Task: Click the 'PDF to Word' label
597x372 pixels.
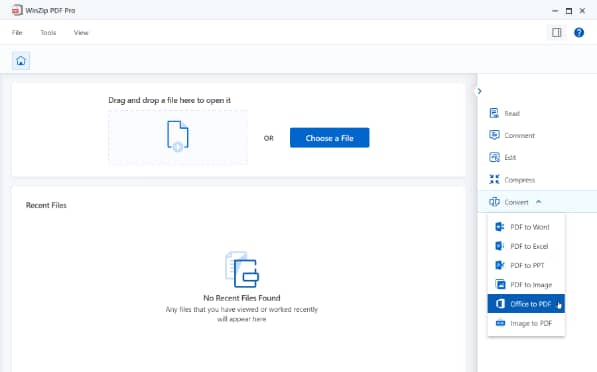Action: tap(530, 227)
